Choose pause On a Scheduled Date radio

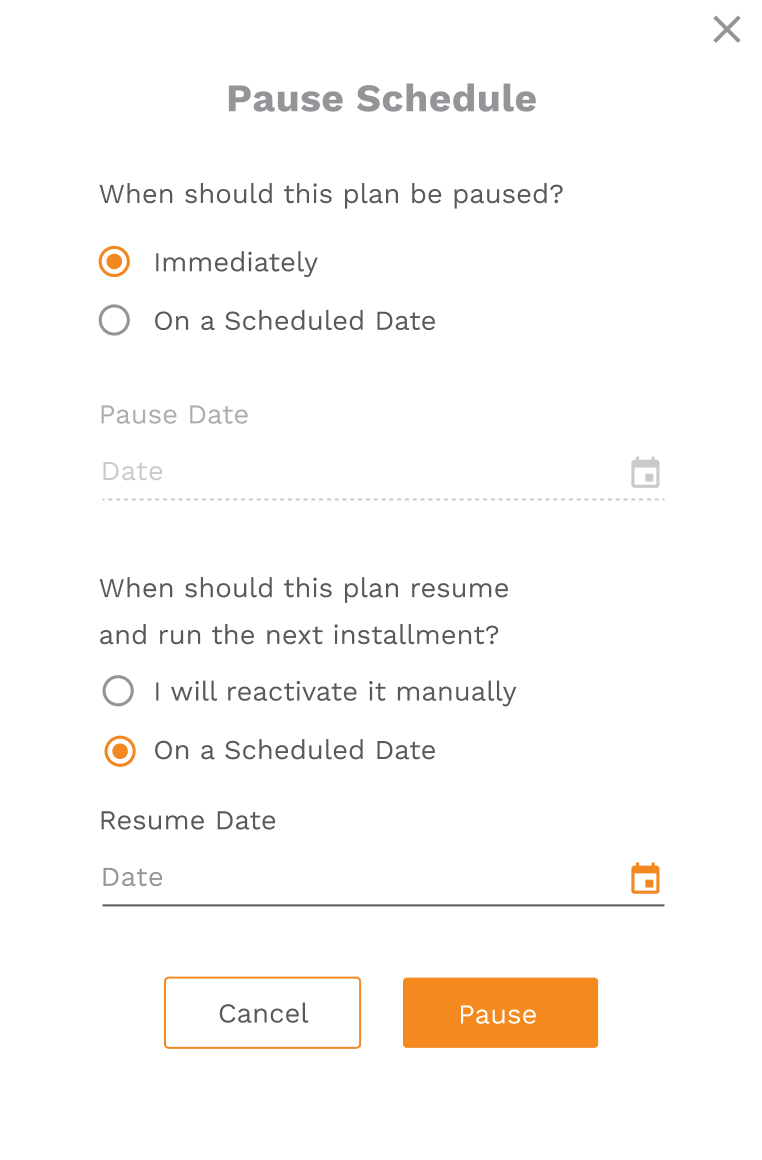coord(115,321)
